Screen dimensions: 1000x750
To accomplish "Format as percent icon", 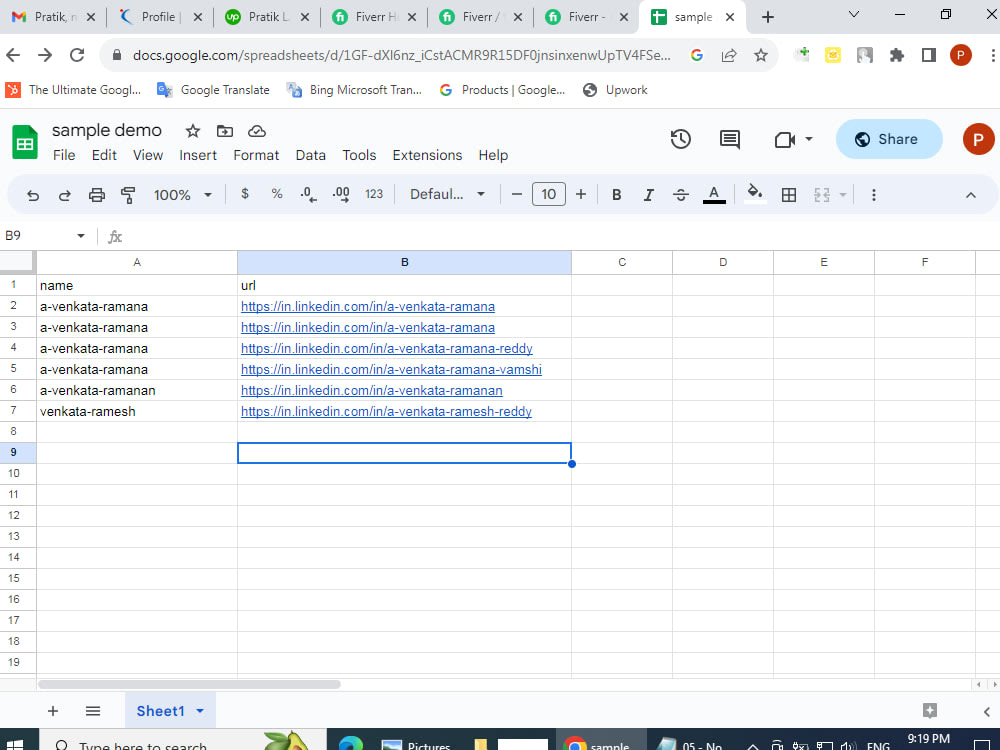I will (277, 194).
